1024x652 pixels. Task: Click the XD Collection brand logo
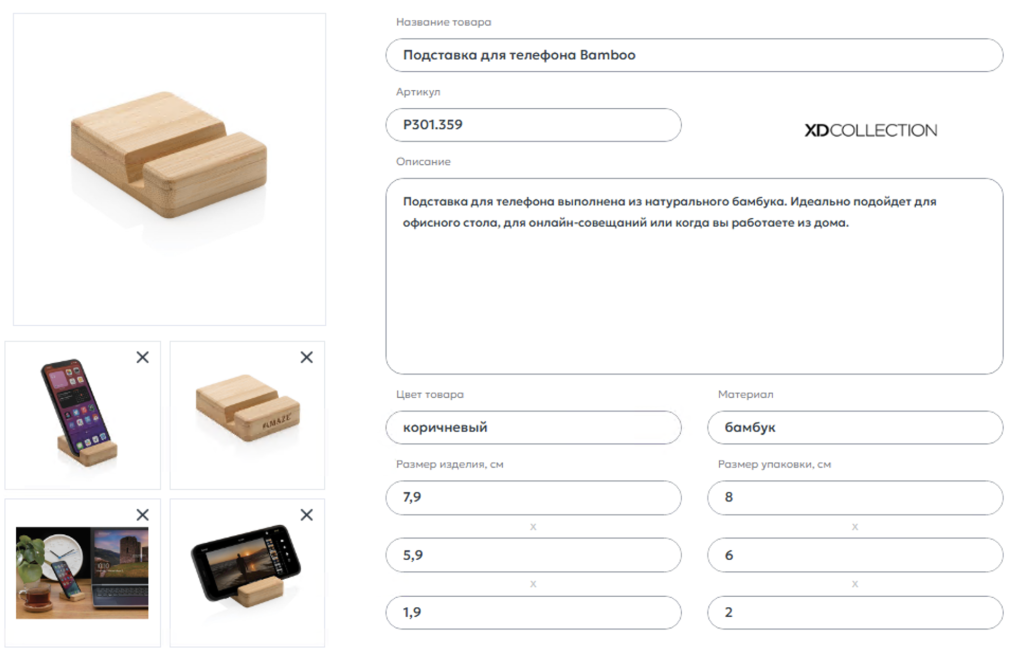[x=870, y=130]
